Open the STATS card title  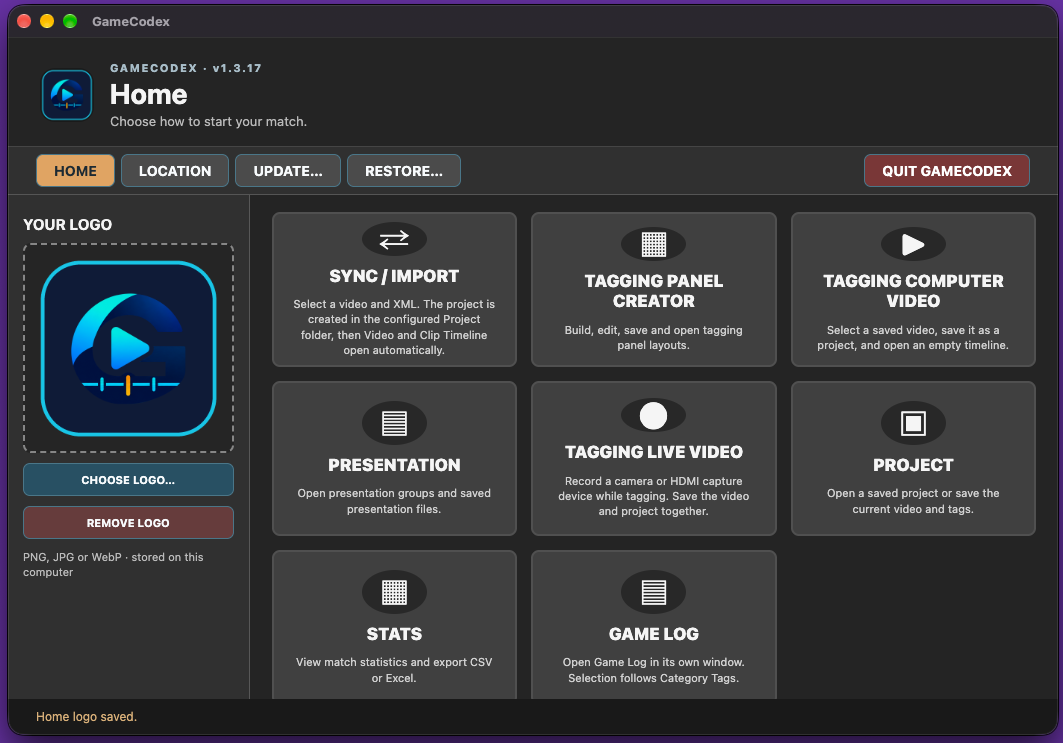(394, 634)
